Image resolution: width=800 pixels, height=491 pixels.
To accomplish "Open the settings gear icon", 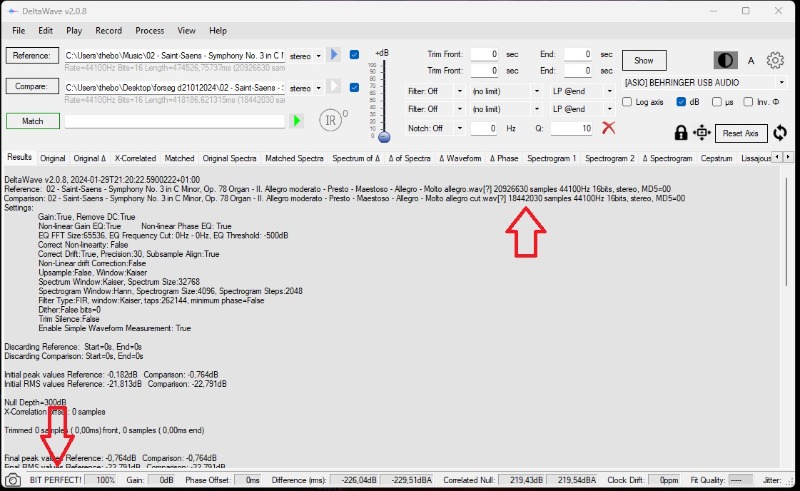I will click(775, 60).
